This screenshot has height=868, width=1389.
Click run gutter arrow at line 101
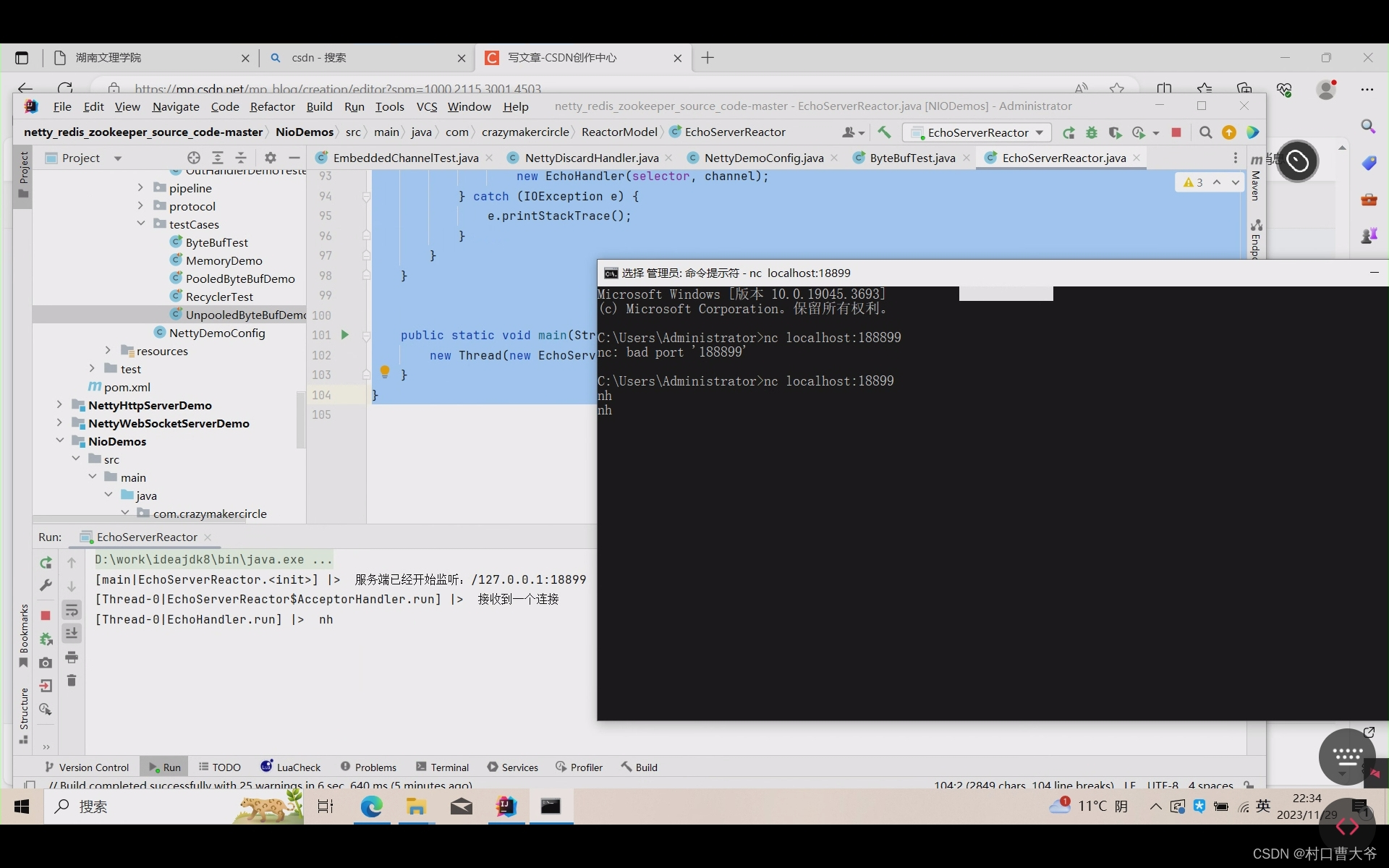coord(345,335)
